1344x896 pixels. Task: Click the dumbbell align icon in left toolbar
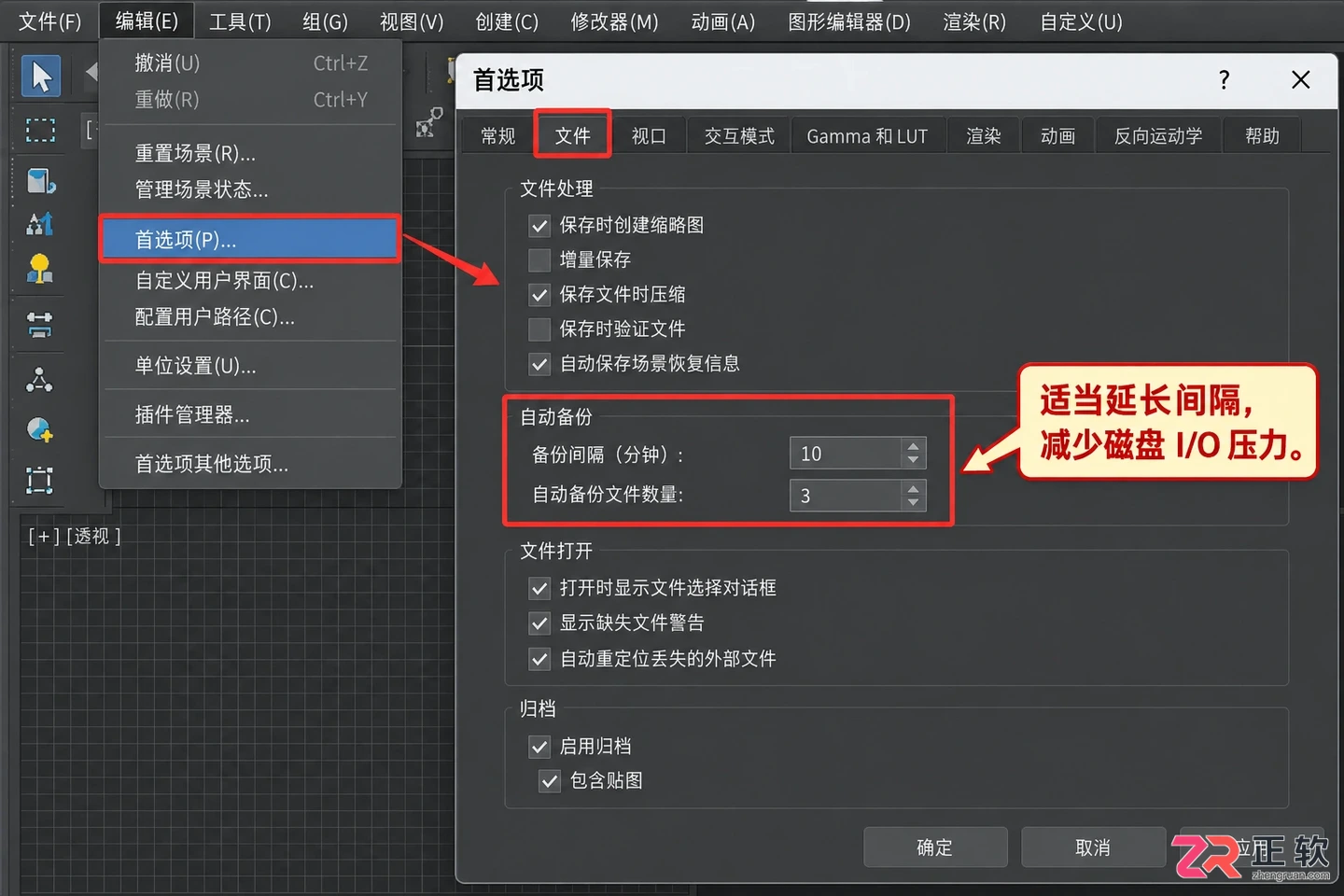tap(40, 325)
